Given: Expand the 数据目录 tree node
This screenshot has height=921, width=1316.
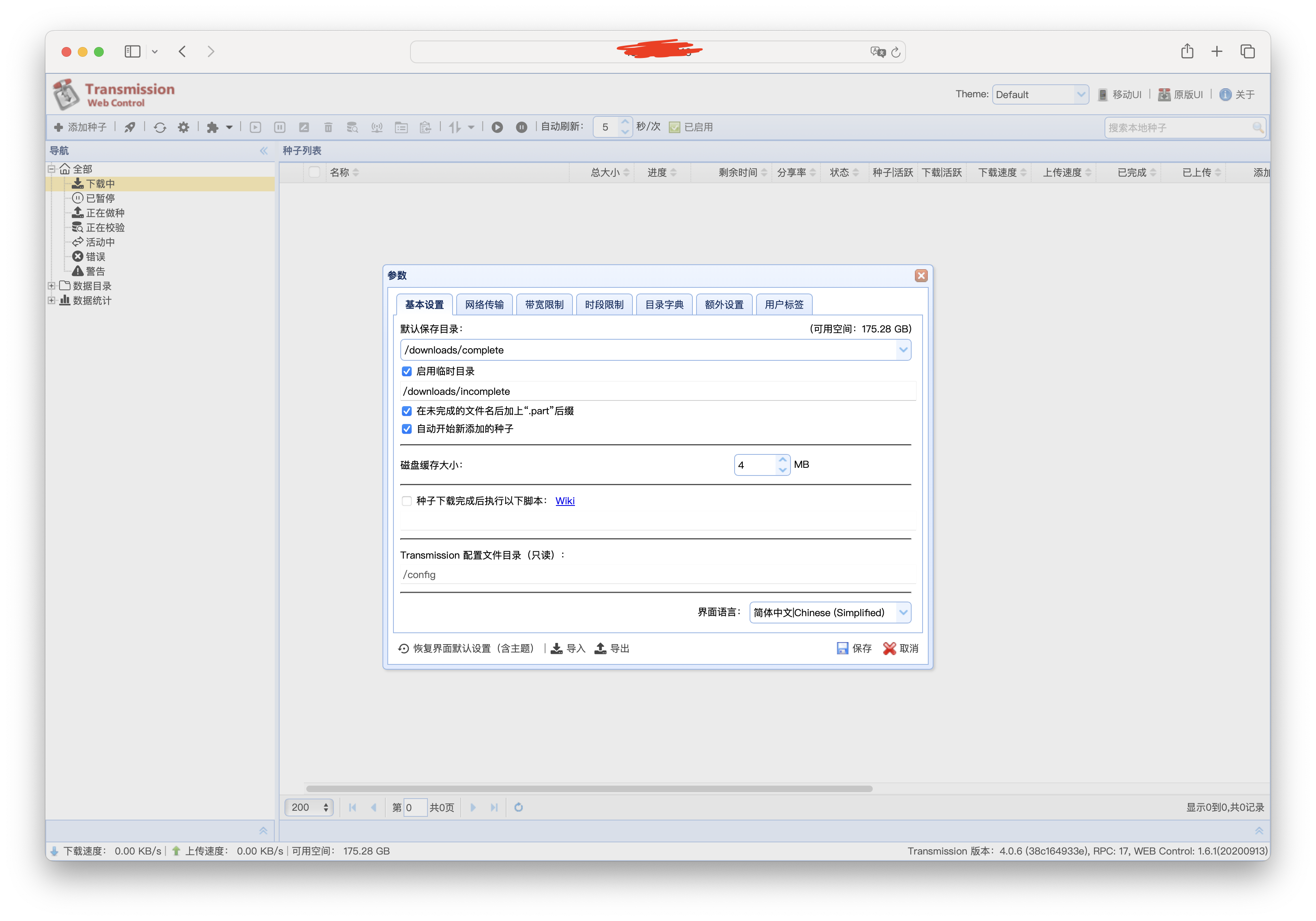Looking at the screenshot, I should pos(51,286).
